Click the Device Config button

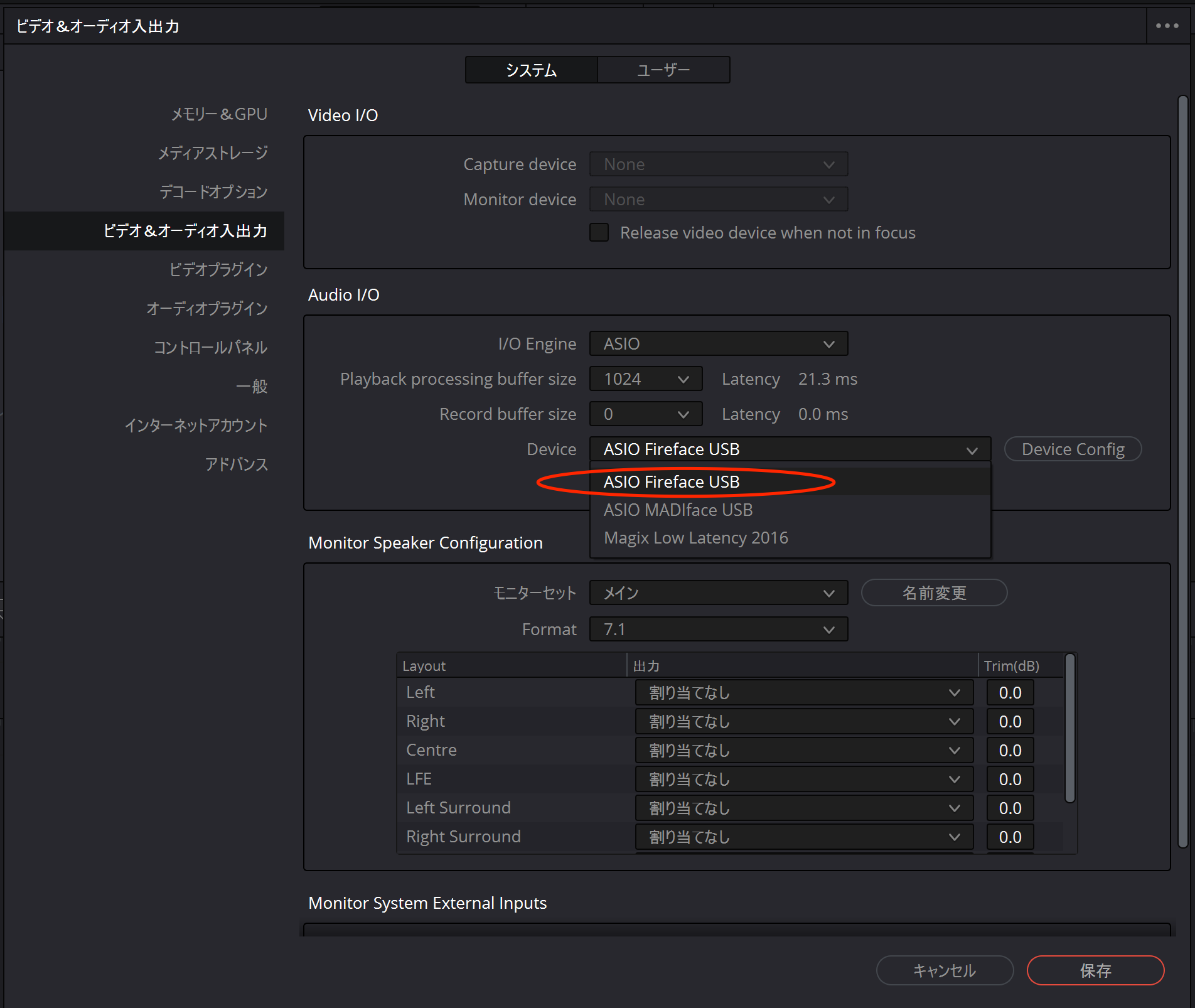(1073, 449)
